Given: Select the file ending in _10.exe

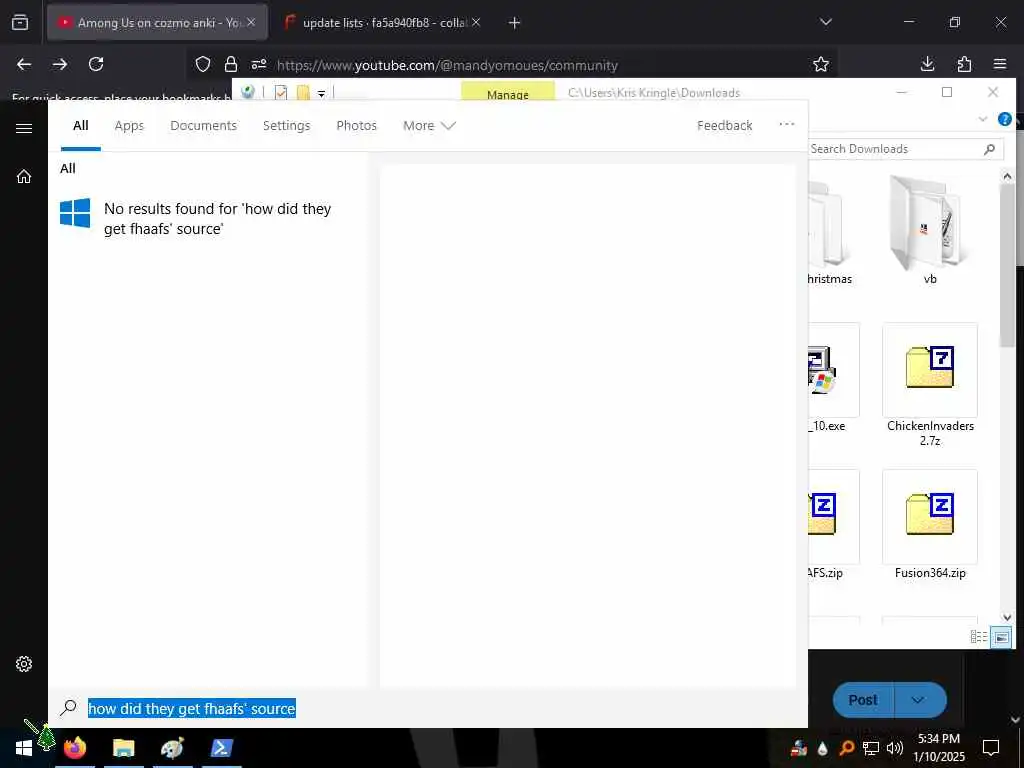Looking at the screenshot, I should 833,379.
